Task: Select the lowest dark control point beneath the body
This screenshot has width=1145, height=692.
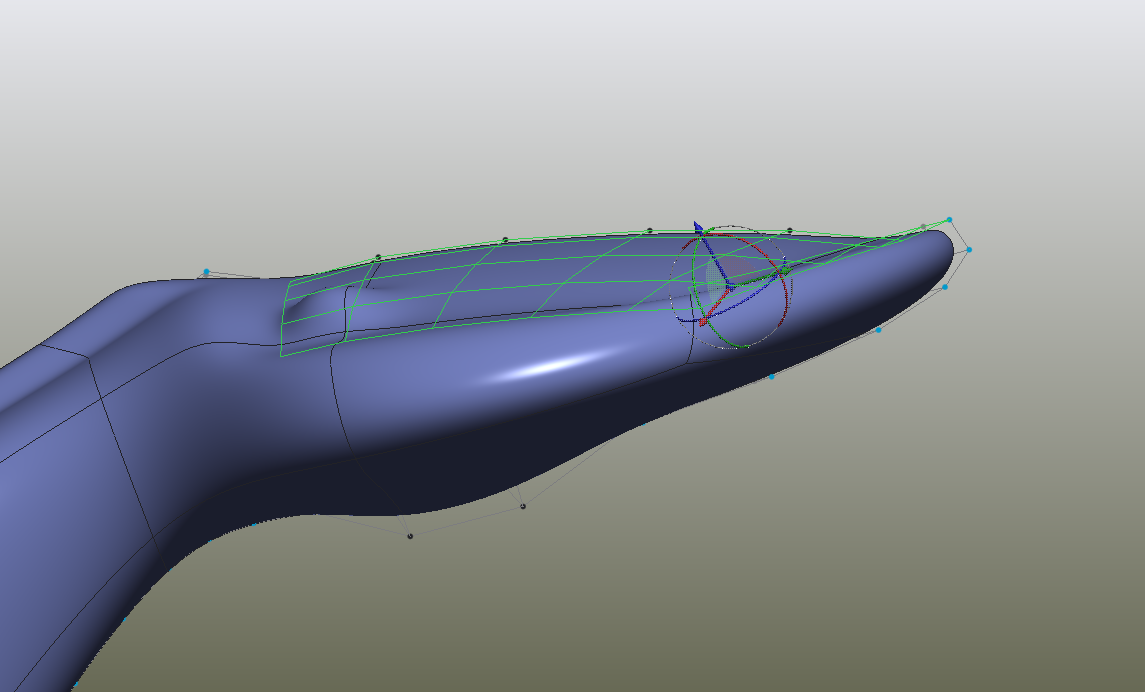Action: [x=410, y=536]
